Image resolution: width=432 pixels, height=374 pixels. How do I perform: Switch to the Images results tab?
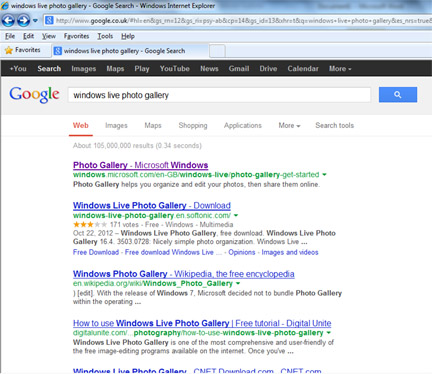116,126
